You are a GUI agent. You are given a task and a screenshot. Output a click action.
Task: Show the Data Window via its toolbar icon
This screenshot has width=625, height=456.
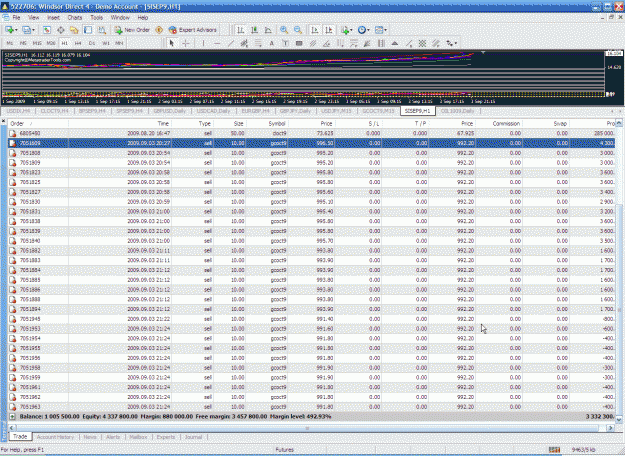click(61, 30)
